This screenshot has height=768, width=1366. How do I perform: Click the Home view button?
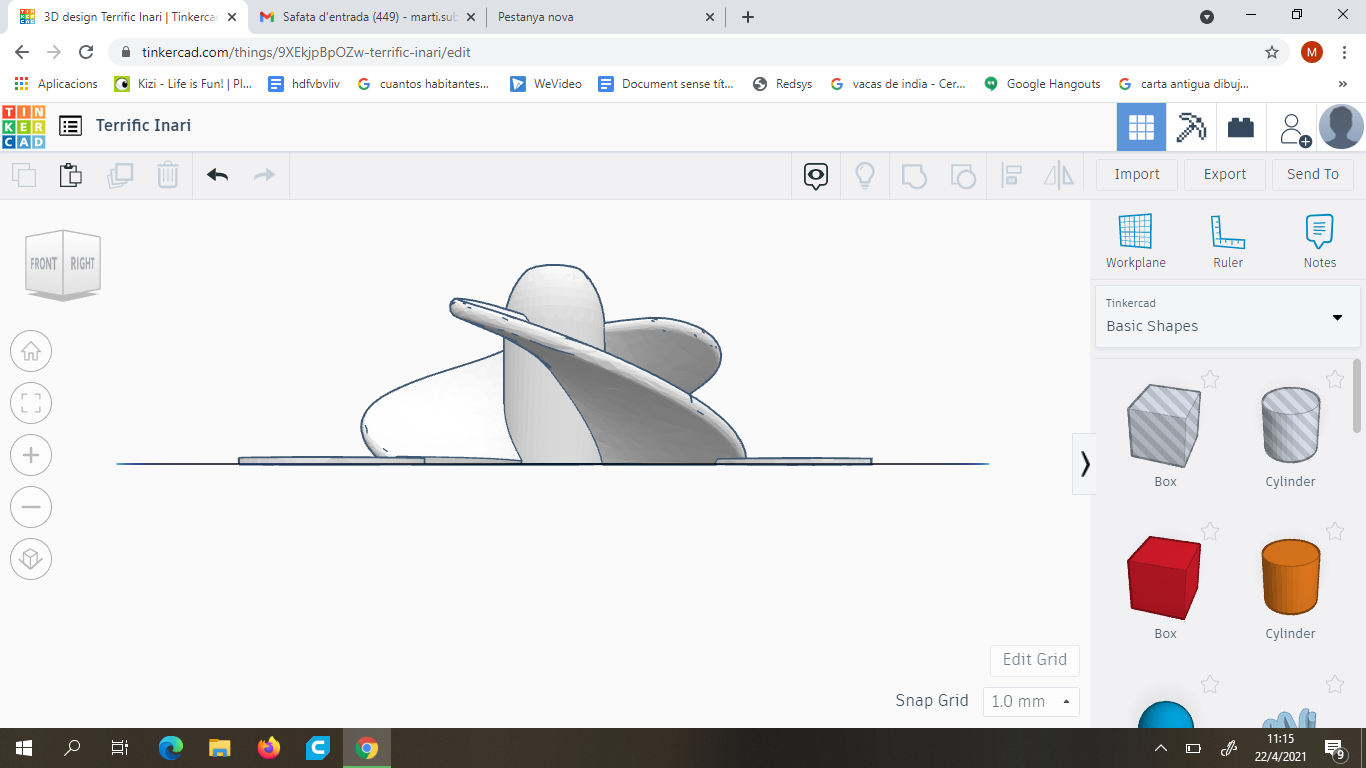click(31, 351)
